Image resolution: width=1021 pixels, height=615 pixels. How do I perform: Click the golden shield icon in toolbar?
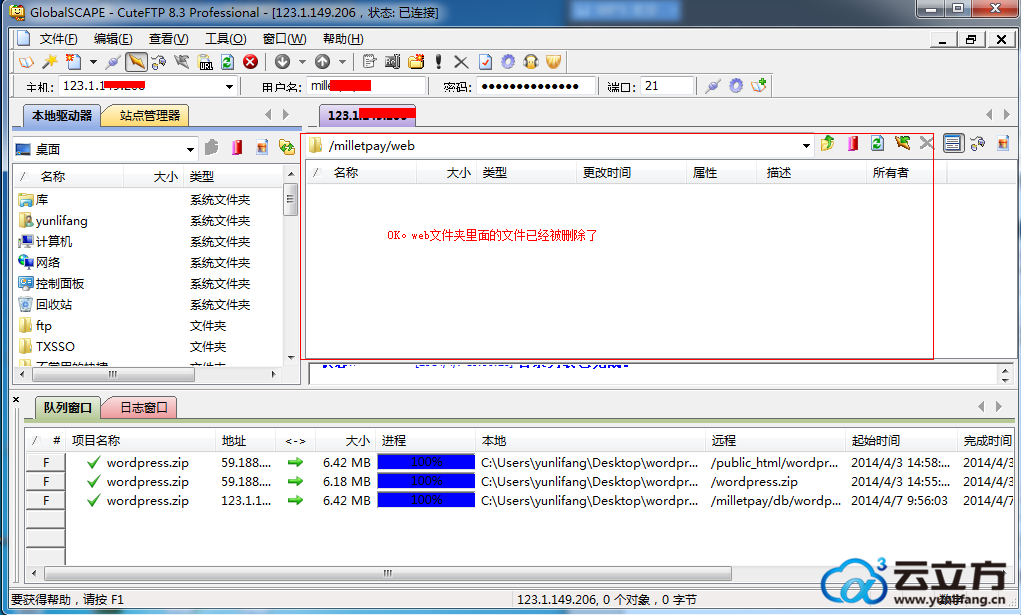tap(553, 62)
